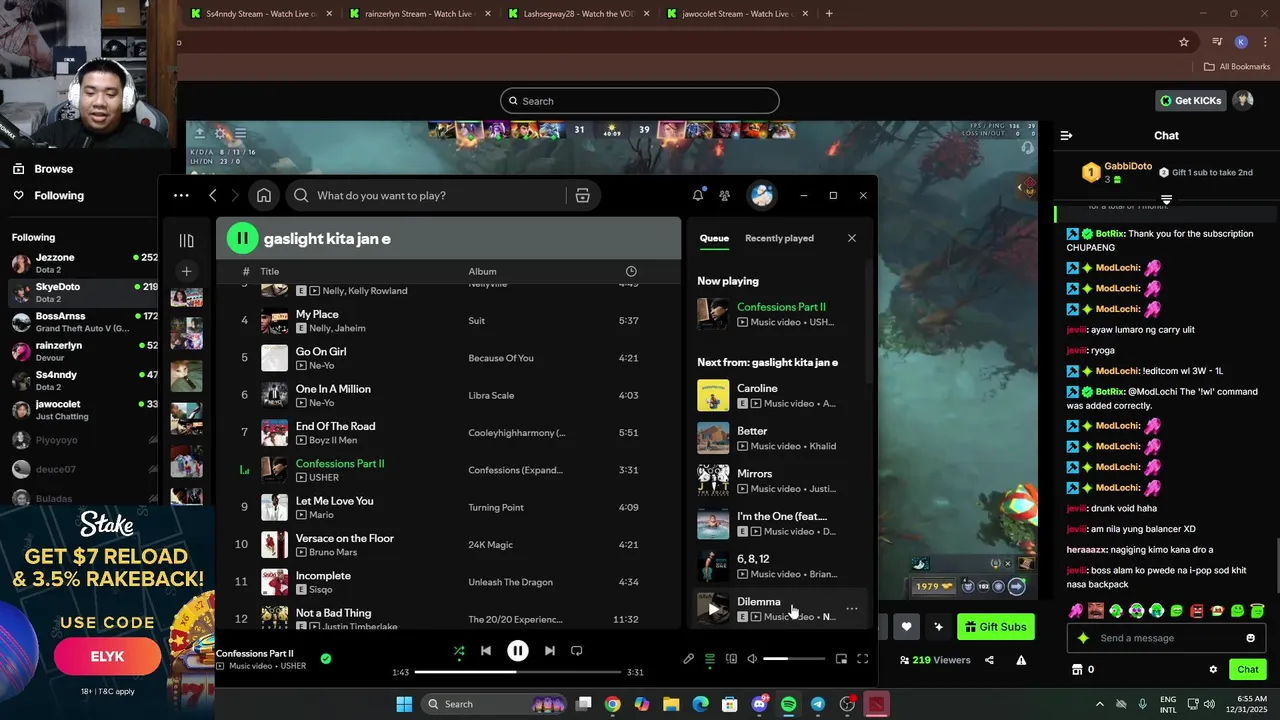The image size is (1280, 720).
Task: Go back in Spotify navigation
Action: 213,196
